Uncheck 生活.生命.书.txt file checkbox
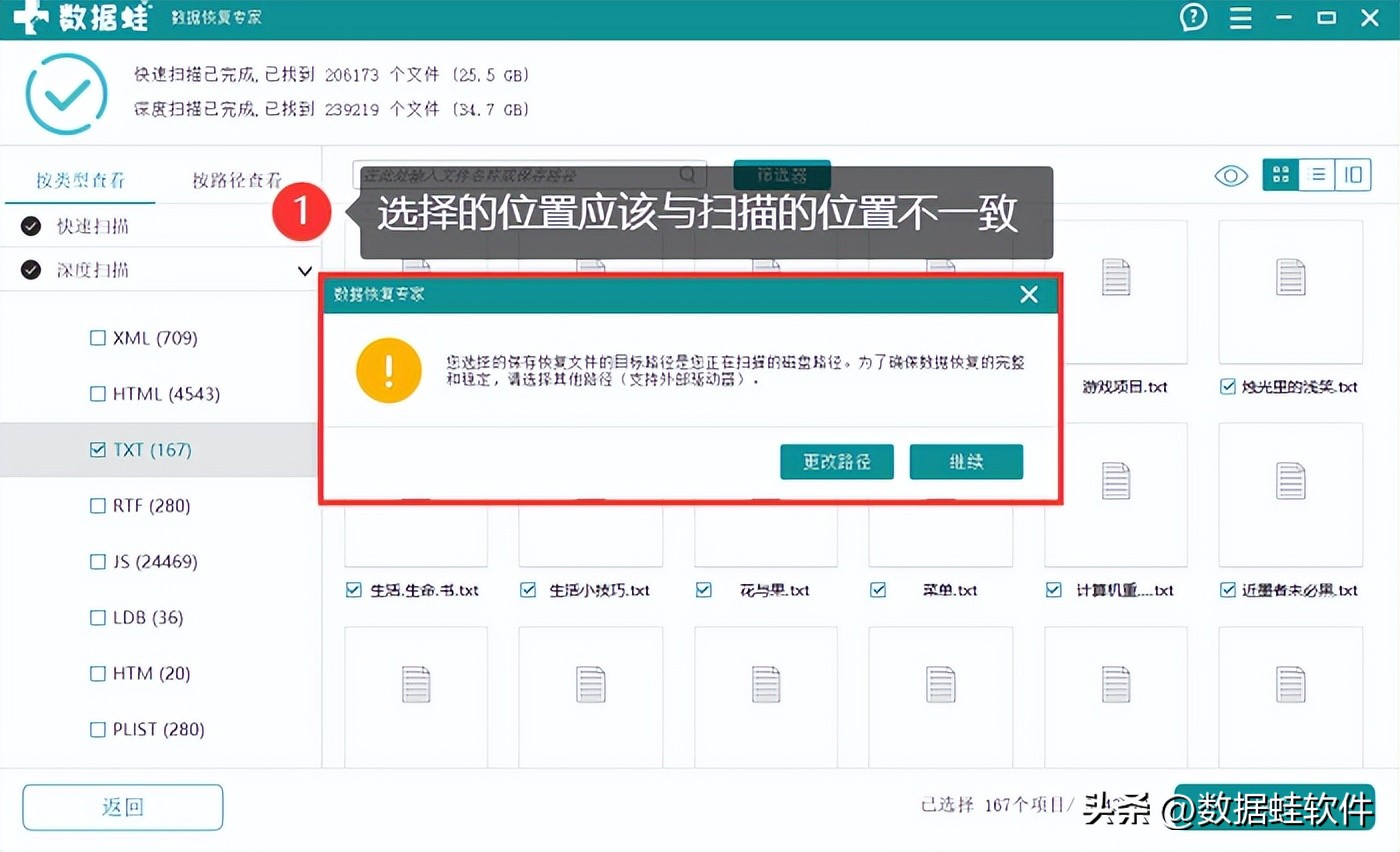Viewport: 1400px width, 852px height. point(353,590)
